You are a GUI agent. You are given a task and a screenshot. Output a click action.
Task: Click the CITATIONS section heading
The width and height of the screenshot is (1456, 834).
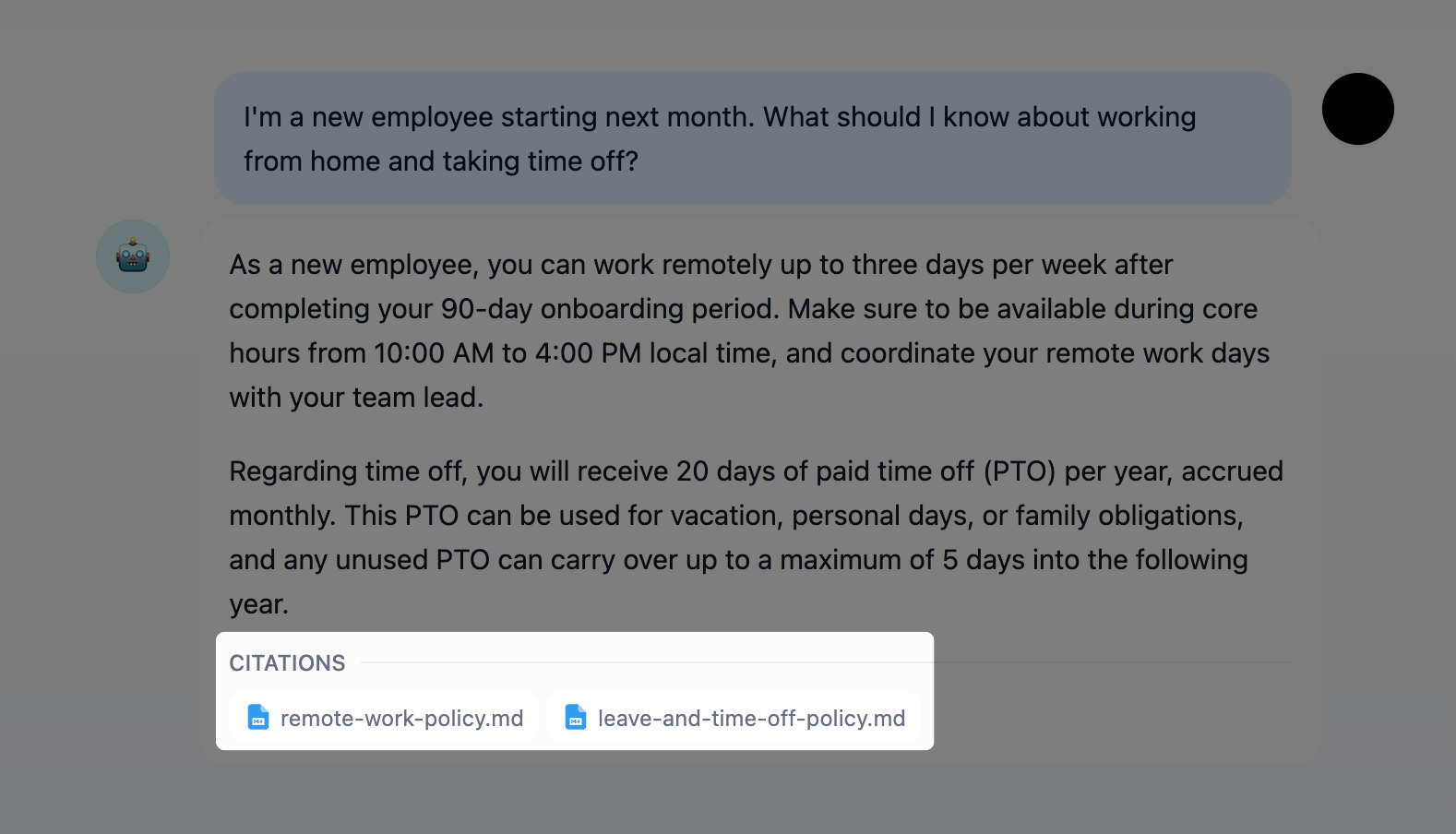287,663
